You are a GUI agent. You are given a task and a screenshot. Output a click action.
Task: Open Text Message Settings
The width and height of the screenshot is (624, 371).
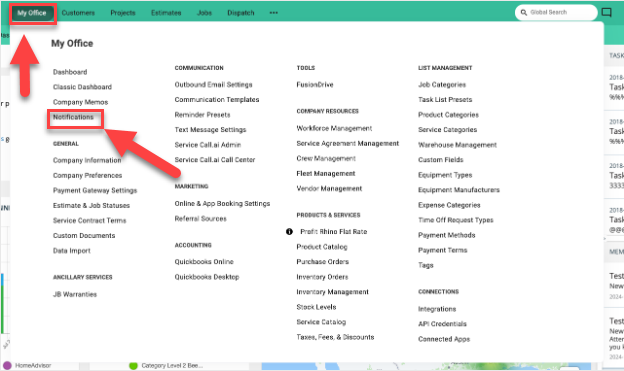(210, 130)
